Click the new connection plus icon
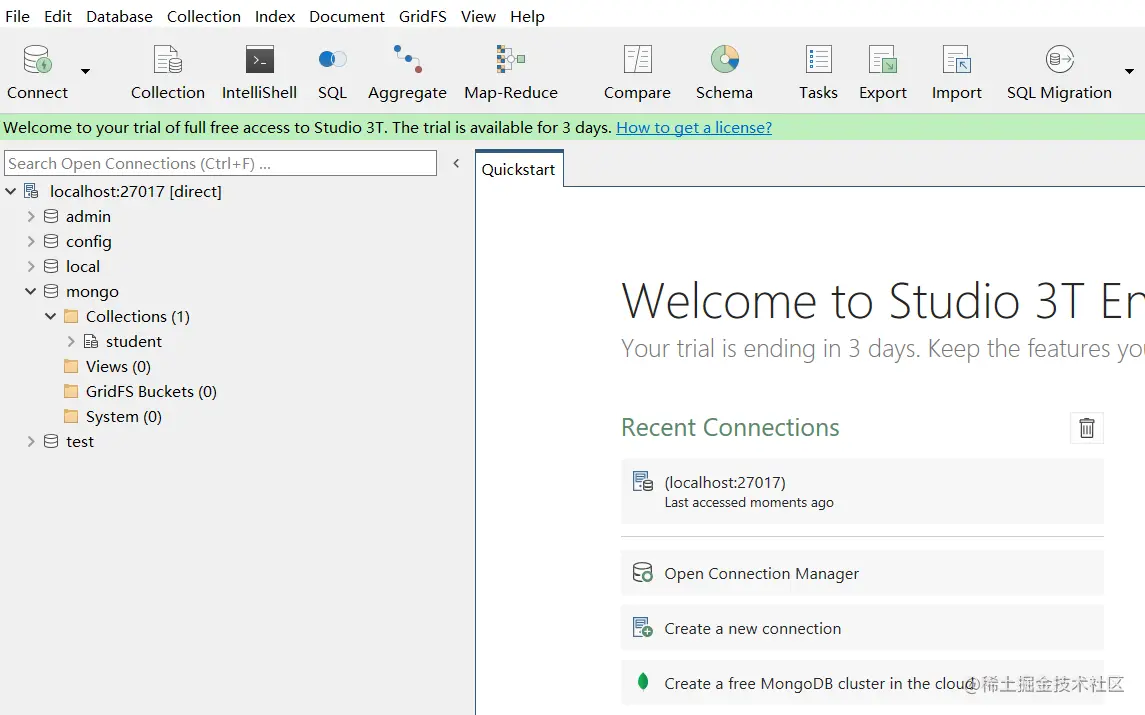Image resolution: width=1145 pixels, height=715 pixels. [x=643, y=627]
